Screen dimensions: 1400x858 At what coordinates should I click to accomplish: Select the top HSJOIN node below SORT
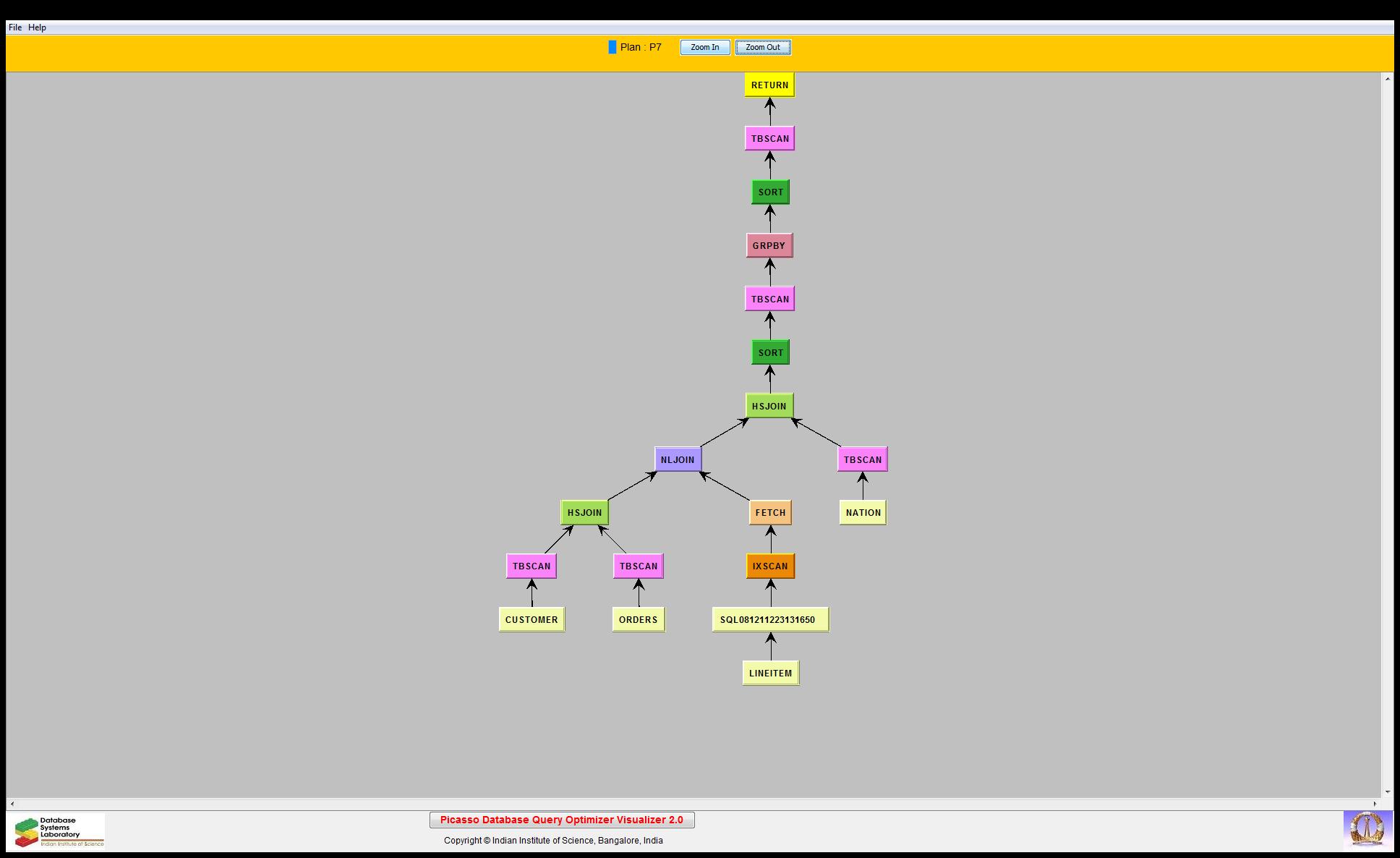click(769, 406)
